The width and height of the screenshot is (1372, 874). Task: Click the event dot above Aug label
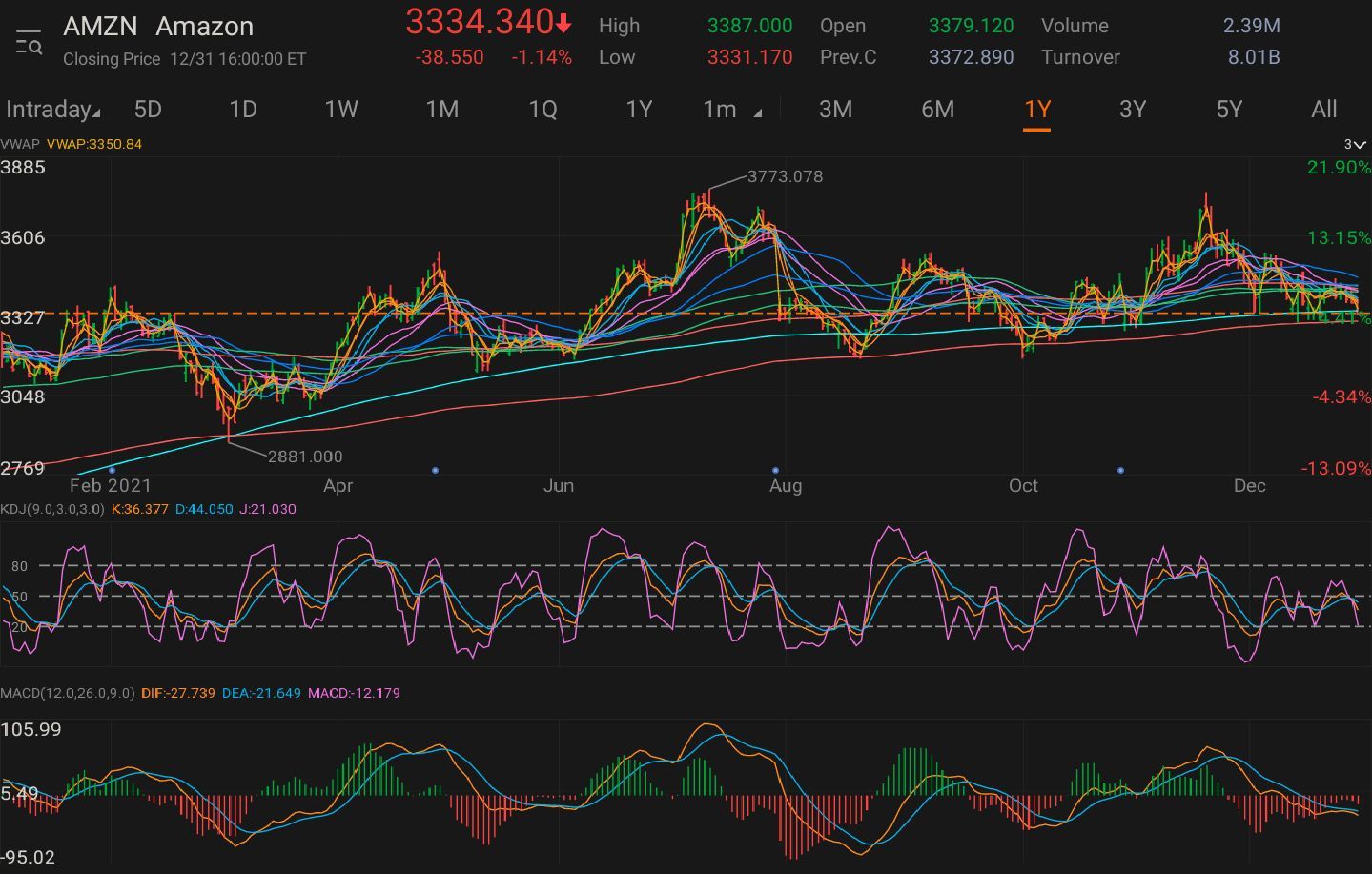[x=775, y=470]
